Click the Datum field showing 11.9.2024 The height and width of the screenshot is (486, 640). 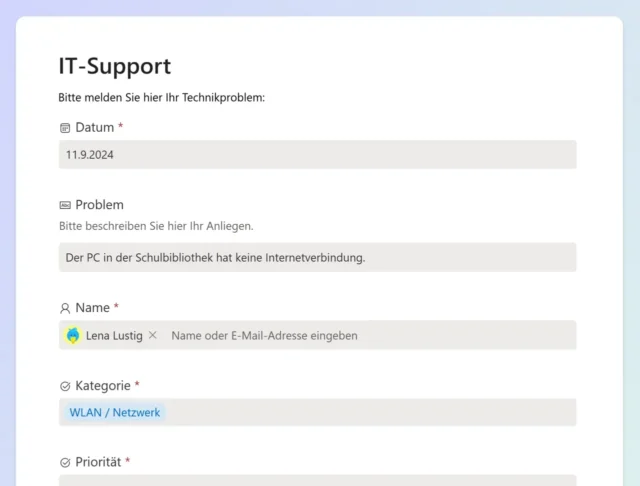tap(317, 155)
